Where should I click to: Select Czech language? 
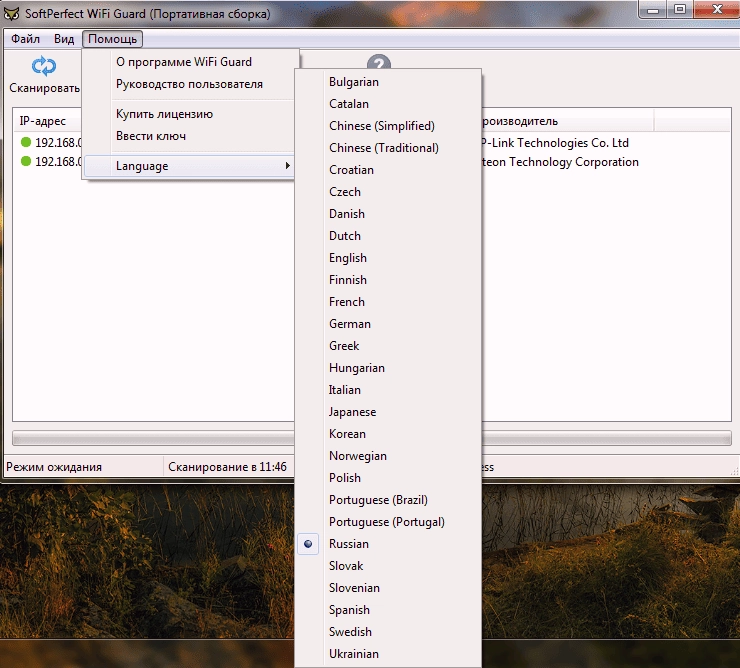tap(388, 192)
